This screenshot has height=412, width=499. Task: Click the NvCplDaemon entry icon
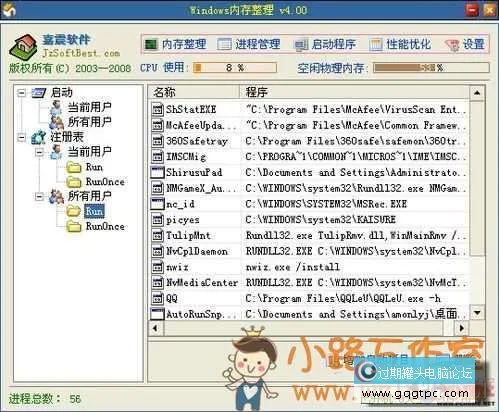point(157,251)
